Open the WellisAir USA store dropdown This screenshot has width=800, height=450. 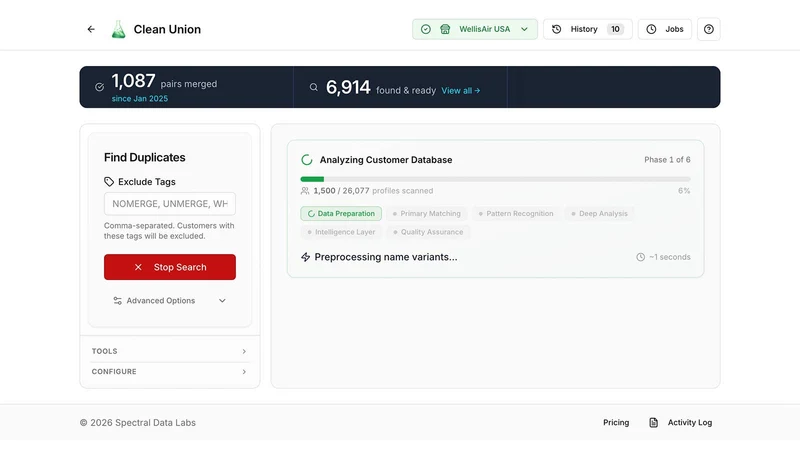click(474, 29)
